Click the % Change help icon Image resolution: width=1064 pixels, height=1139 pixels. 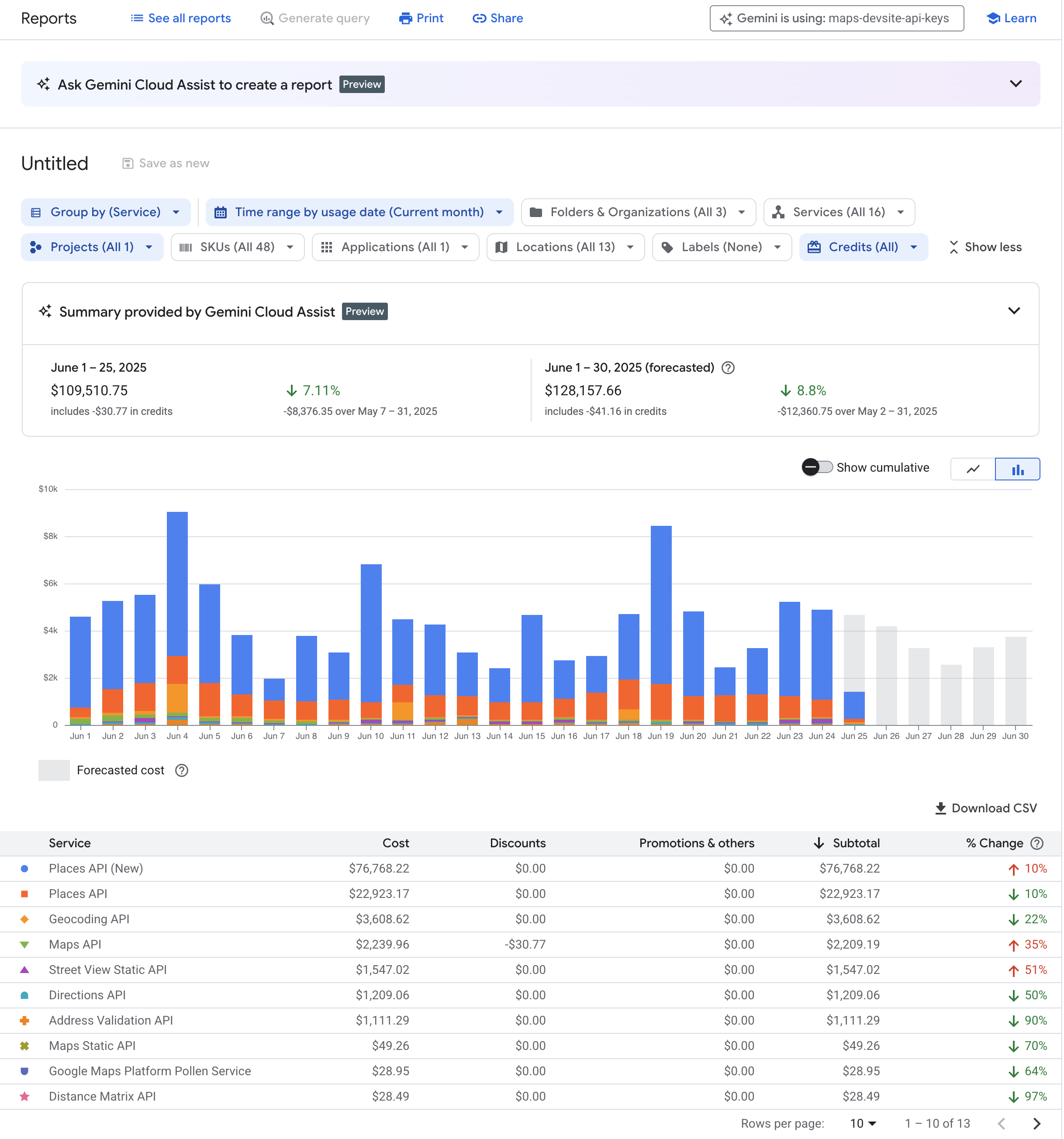click(1037, 843)
